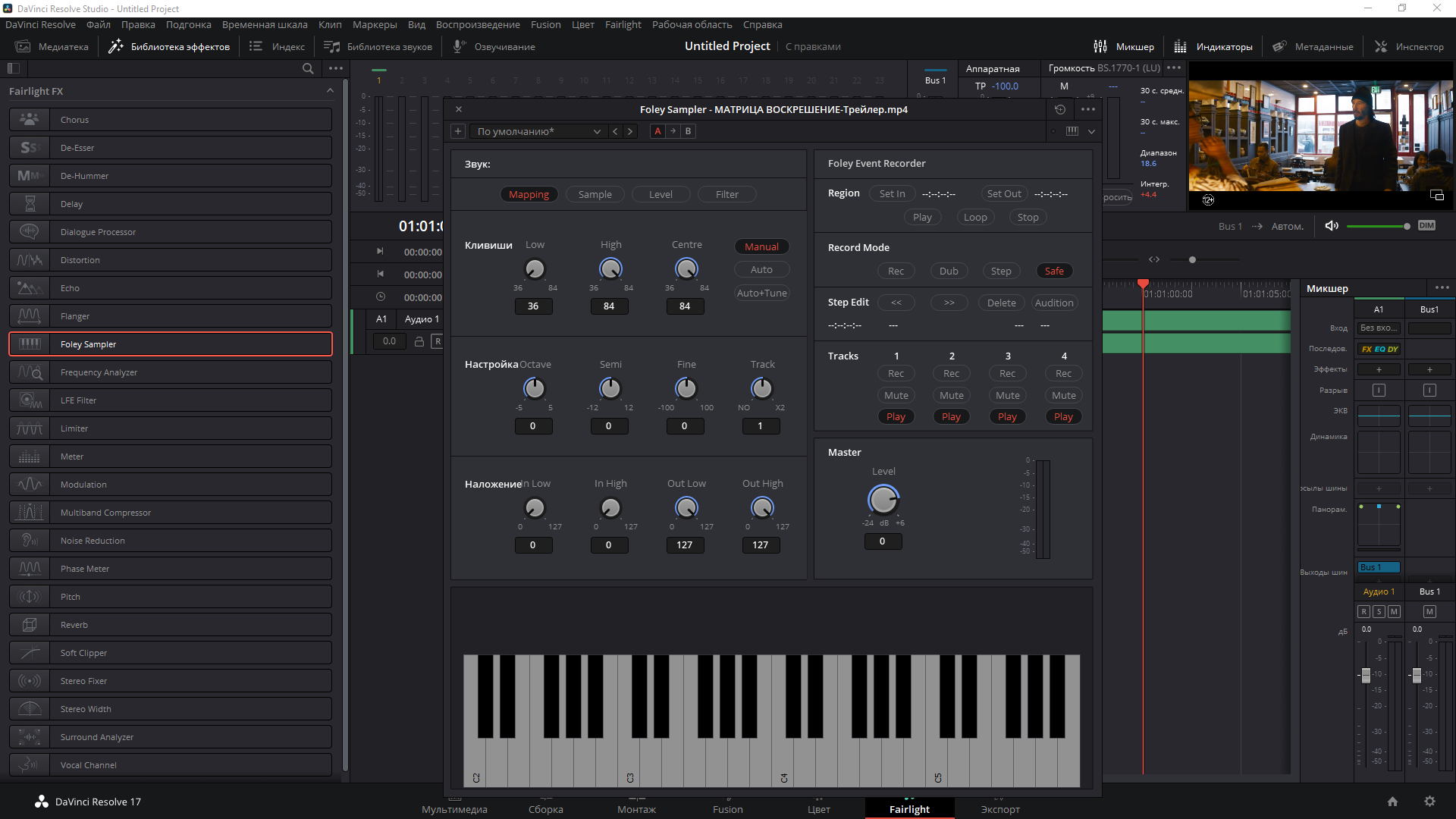Enable Auto key mapping mode
Image resolution: width=1456 pixels, height=819 pixels.
coord(761,270)
